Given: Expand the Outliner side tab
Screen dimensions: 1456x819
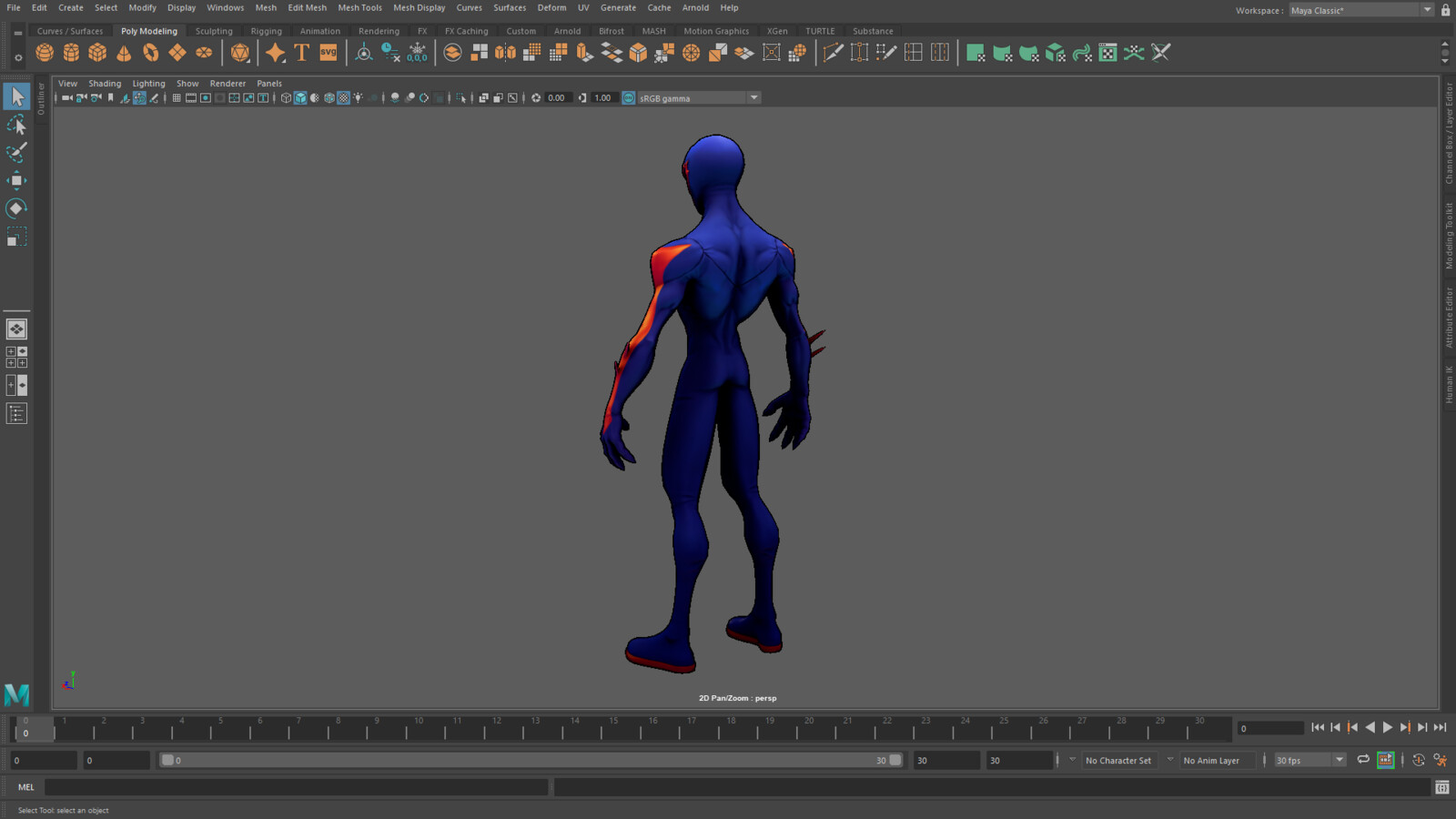Looking at the screenshot, I should click(x=41, y=98).
